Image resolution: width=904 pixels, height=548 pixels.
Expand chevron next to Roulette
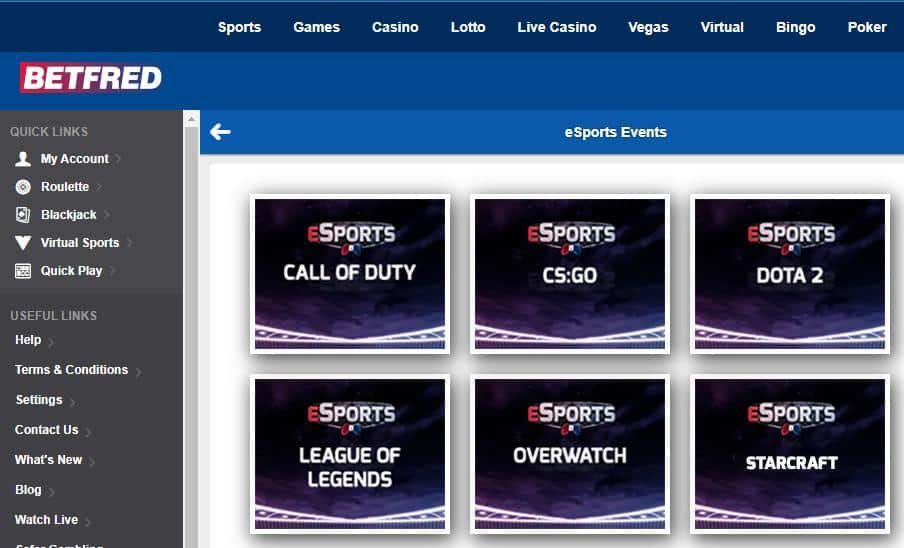click(99, 187)
